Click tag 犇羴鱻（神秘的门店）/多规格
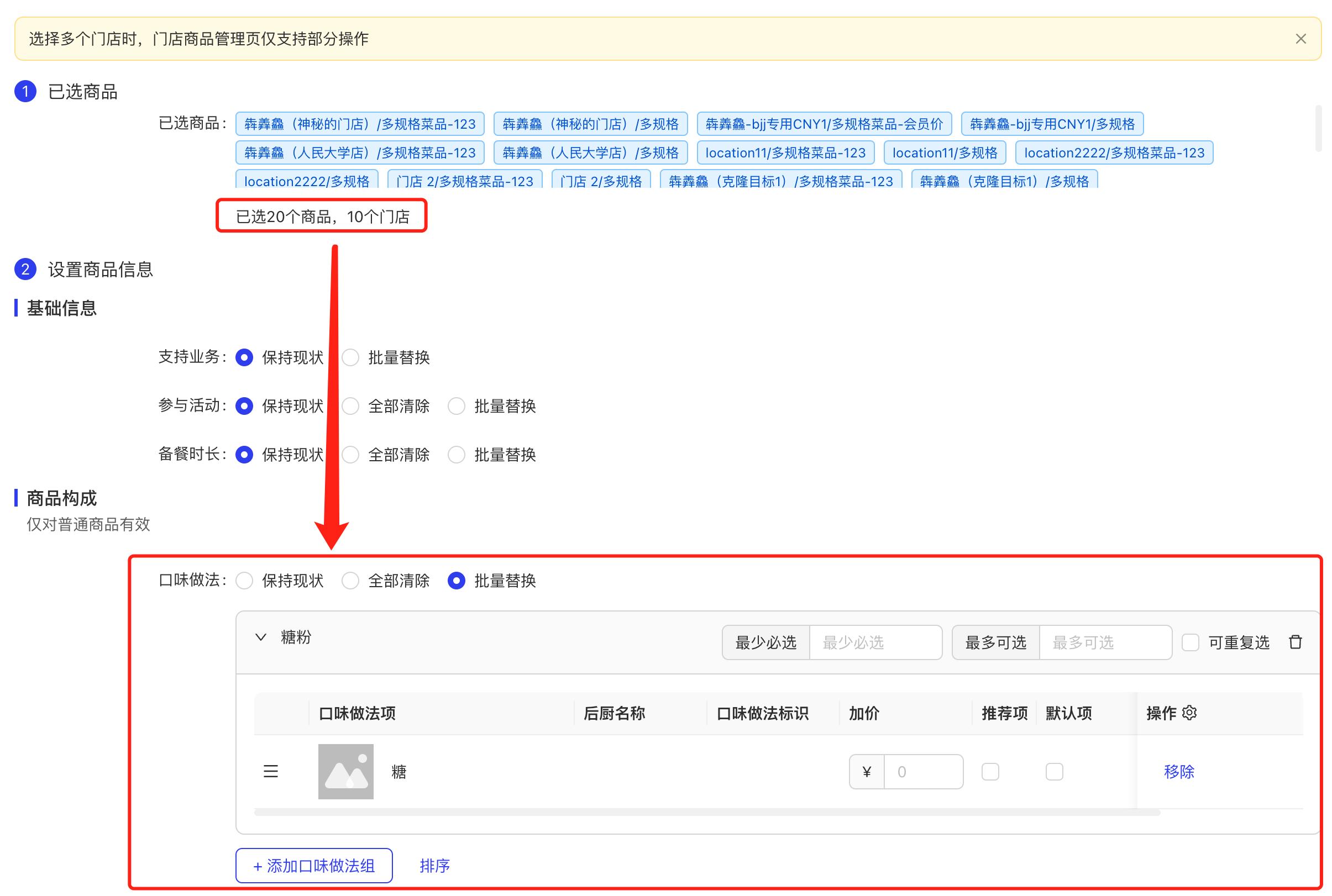Viewport: 1332px width, 896px height. 590,124
